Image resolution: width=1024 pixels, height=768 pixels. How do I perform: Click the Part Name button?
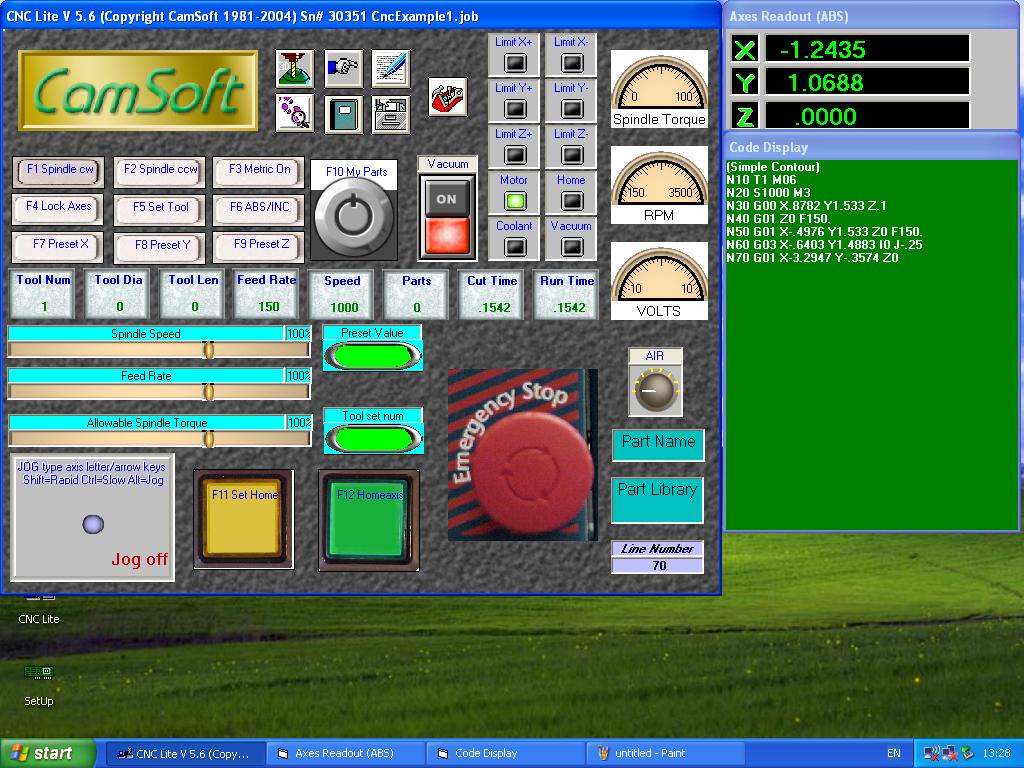coord(658,445)
